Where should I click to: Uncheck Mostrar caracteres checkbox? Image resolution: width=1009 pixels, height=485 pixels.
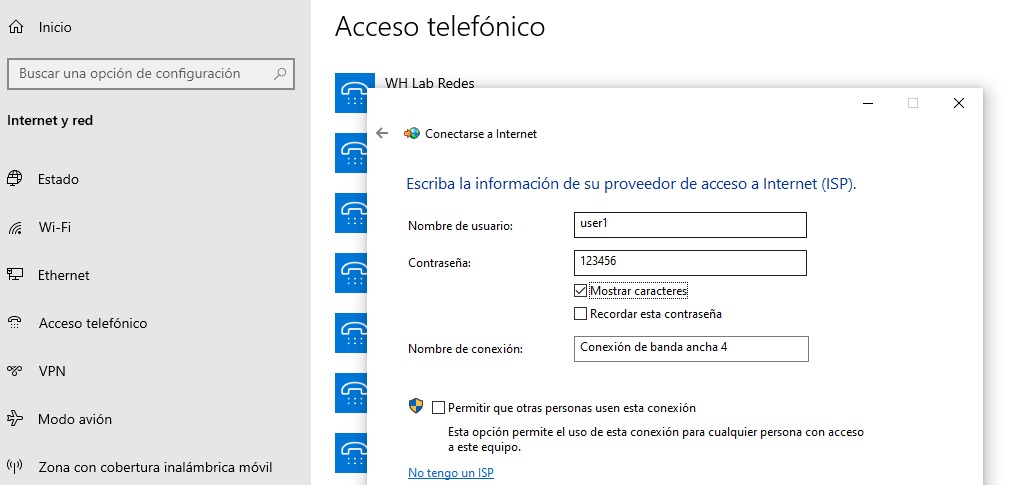point(581,291)
